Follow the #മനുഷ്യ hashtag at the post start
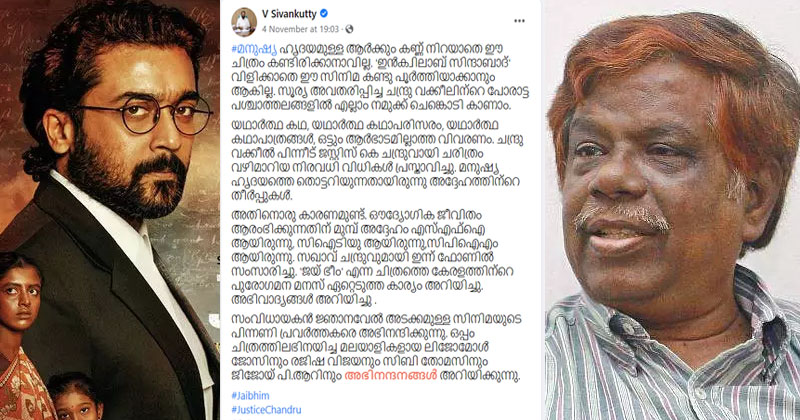 tap(254, 50)
